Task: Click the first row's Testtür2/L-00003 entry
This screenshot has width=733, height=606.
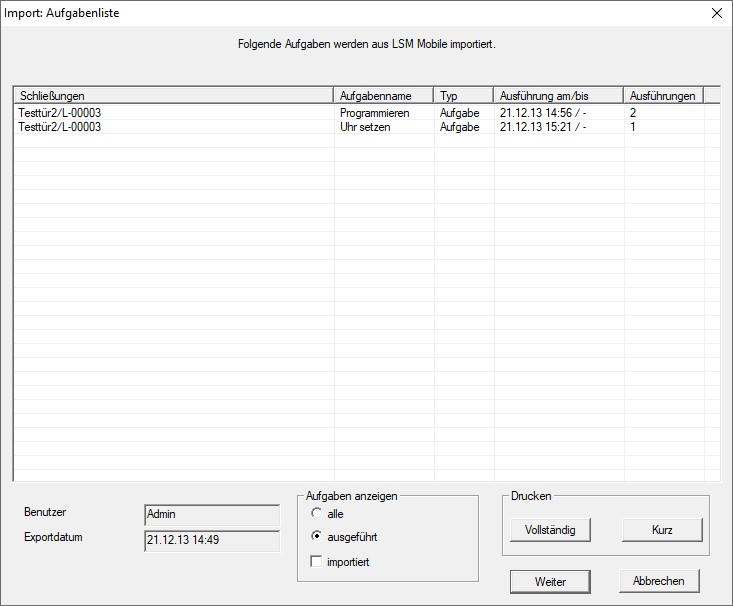Action: pyautogui.click(x=60, y=113)
